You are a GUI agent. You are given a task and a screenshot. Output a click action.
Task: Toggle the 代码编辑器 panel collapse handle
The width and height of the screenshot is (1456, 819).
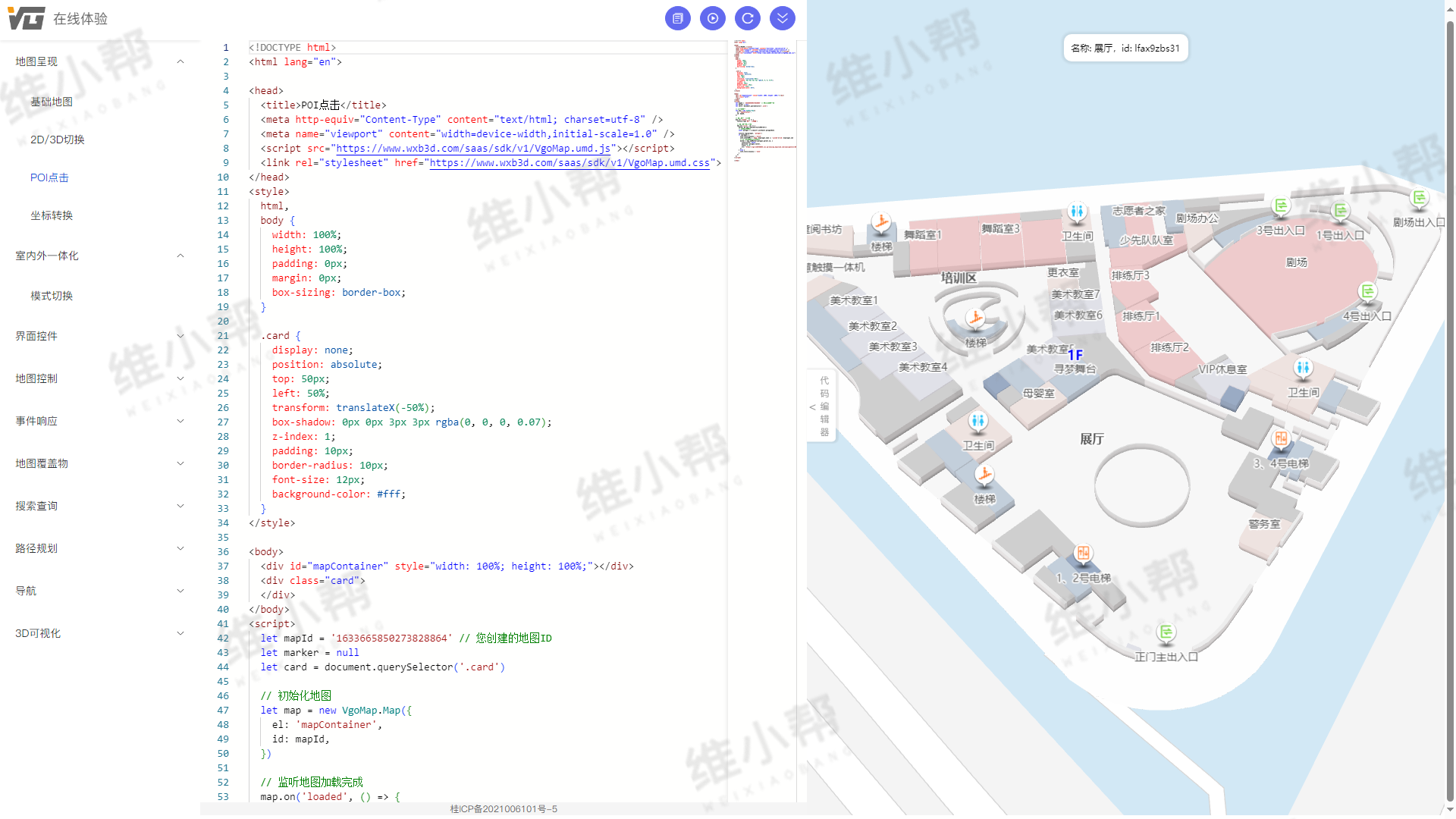821,406
